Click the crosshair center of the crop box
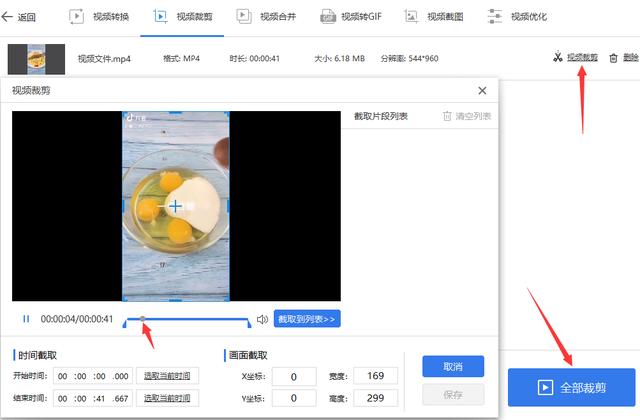Image resolution: width=640 pixels, height=420 pixels. tap(176, 206)
